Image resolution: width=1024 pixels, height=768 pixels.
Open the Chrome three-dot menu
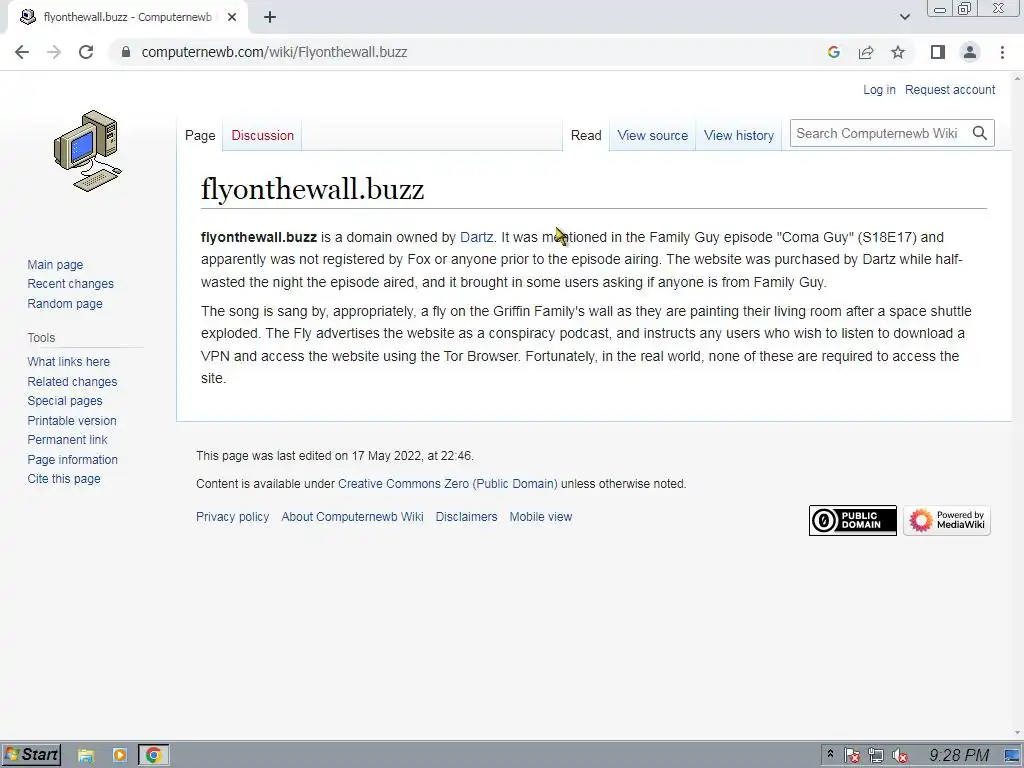pos(1002,52)
